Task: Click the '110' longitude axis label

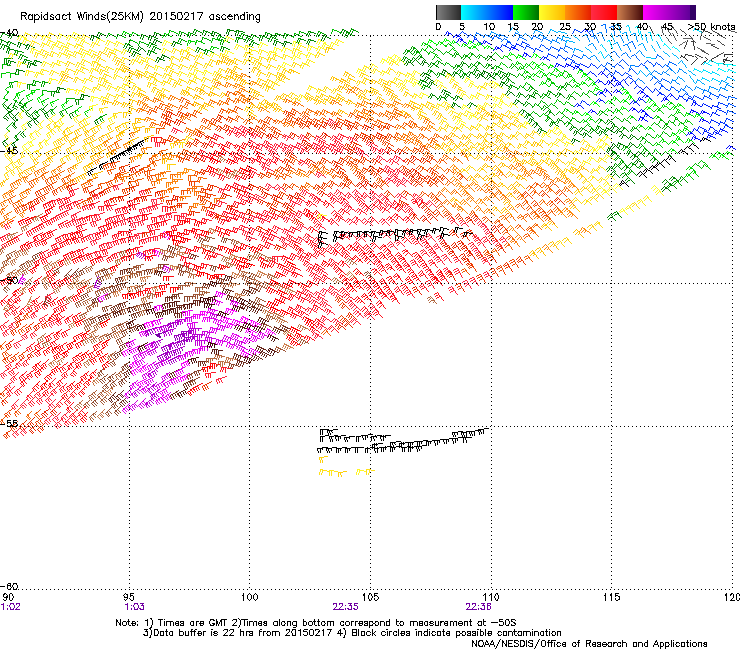Action: click(491, 597)
